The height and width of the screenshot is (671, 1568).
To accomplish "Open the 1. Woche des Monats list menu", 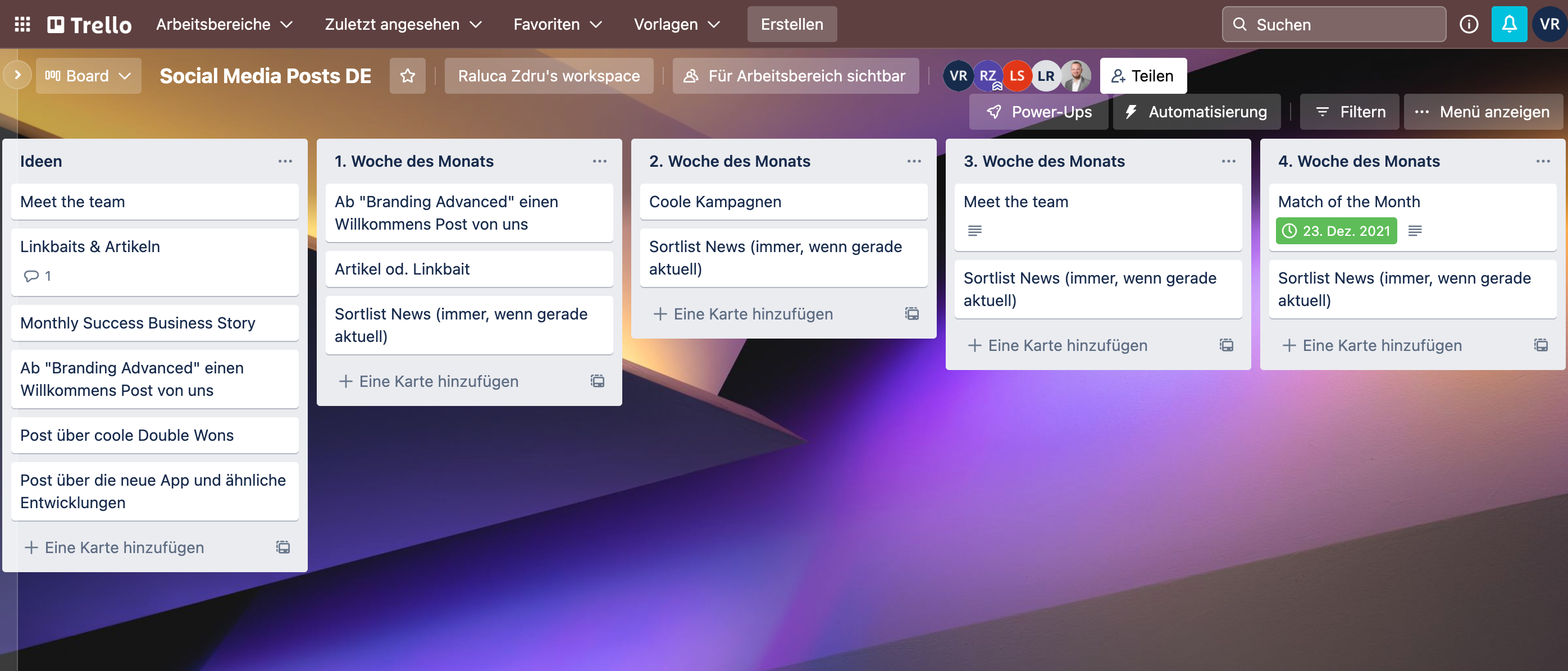I will click(600, 161).
